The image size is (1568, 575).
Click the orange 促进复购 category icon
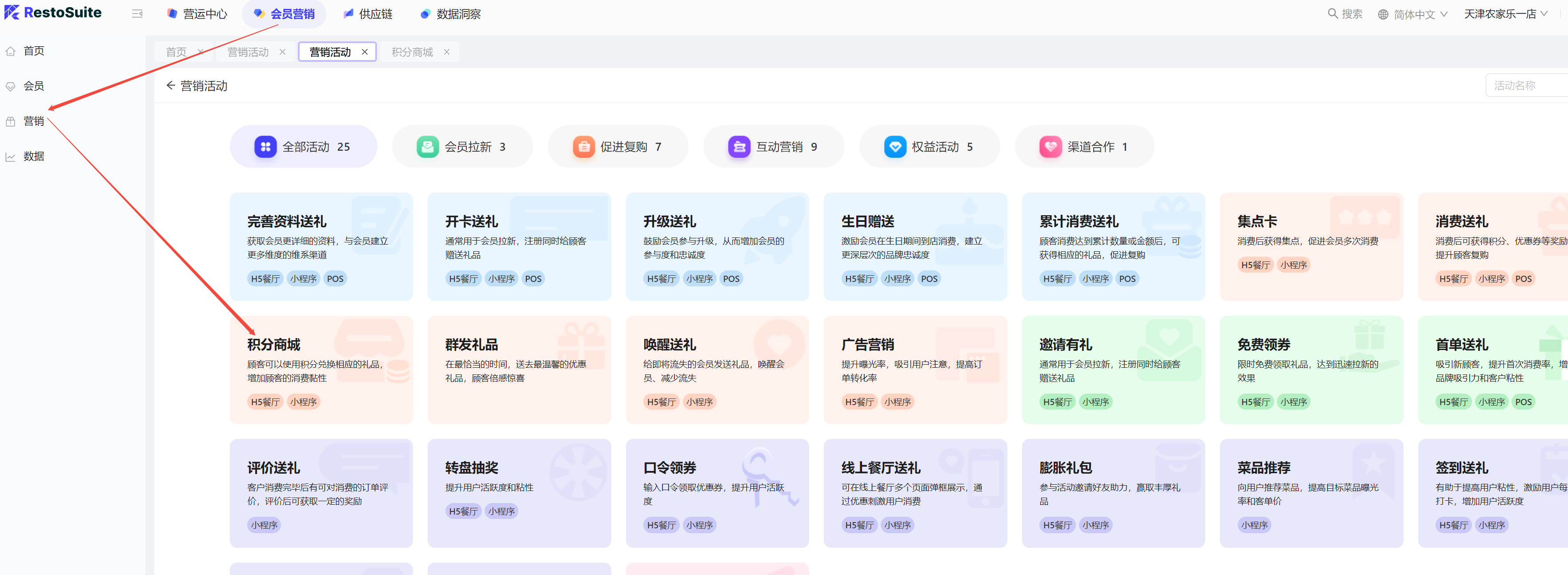[x=583, y=147]
